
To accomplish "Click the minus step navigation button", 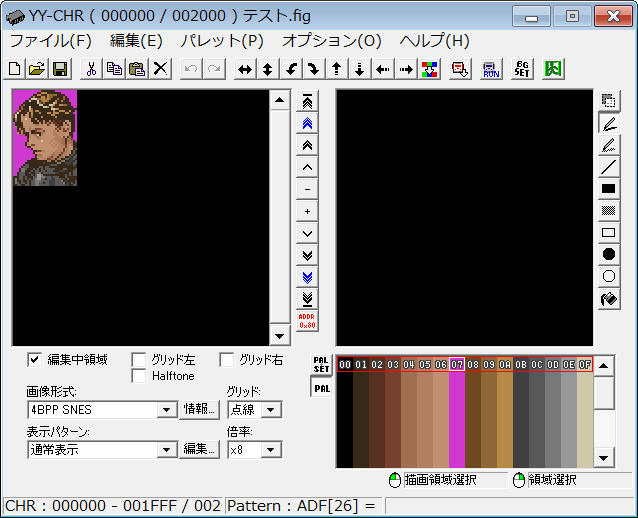I will click(307, 189).
